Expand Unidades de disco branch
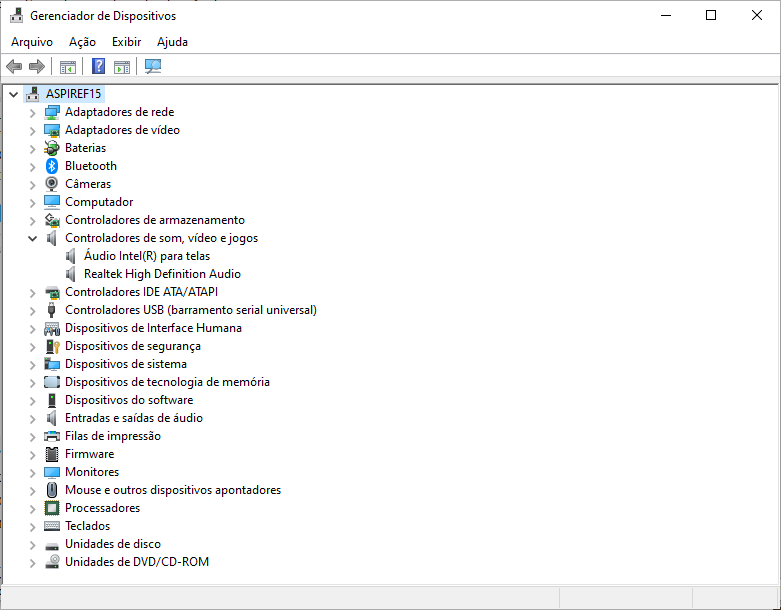The image size is (781, 610). pyautogui.click(x=33, y=545)
